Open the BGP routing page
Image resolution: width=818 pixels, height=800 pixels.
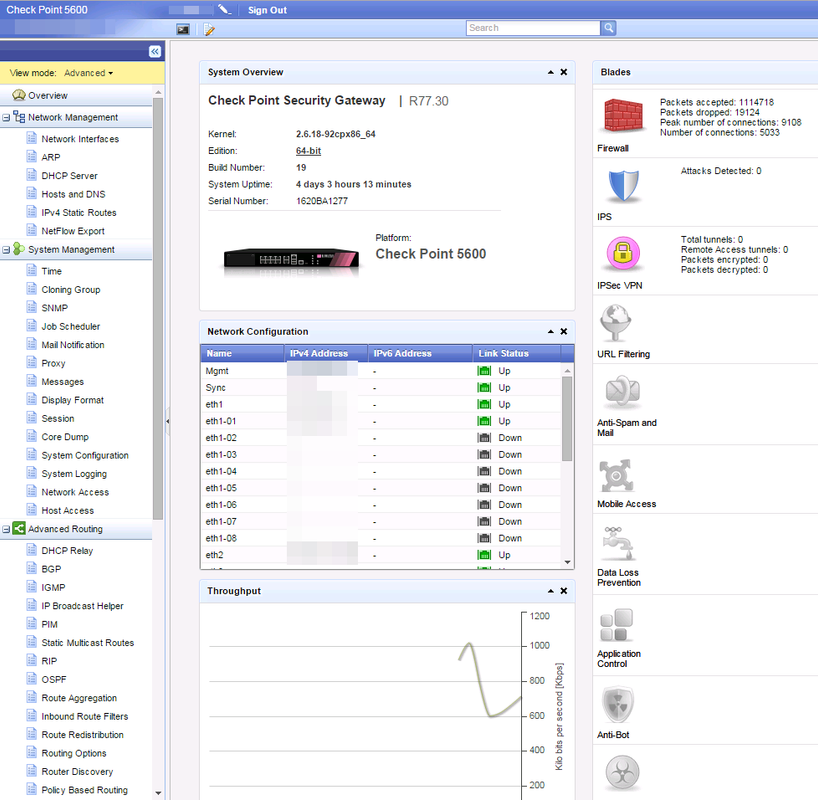tap(51, 569)
